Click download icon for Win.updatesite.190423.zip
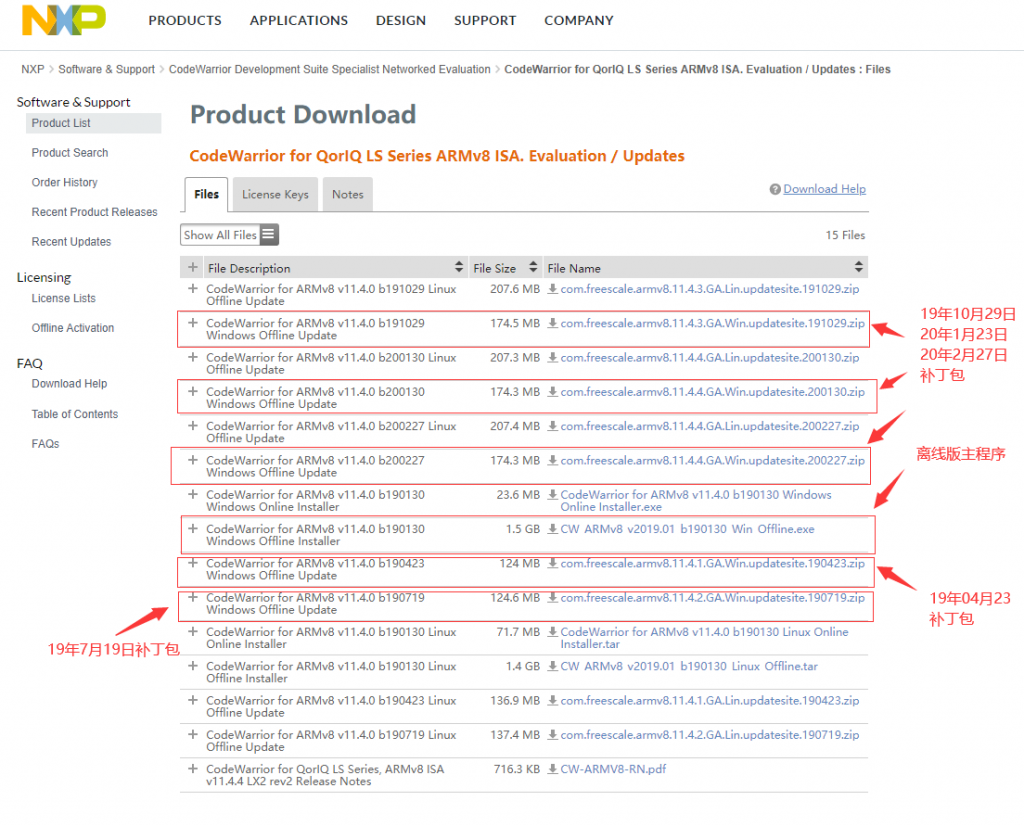The width and height of the screenshot is (1024, 826). pyautogui.click(x=552, y=563)
